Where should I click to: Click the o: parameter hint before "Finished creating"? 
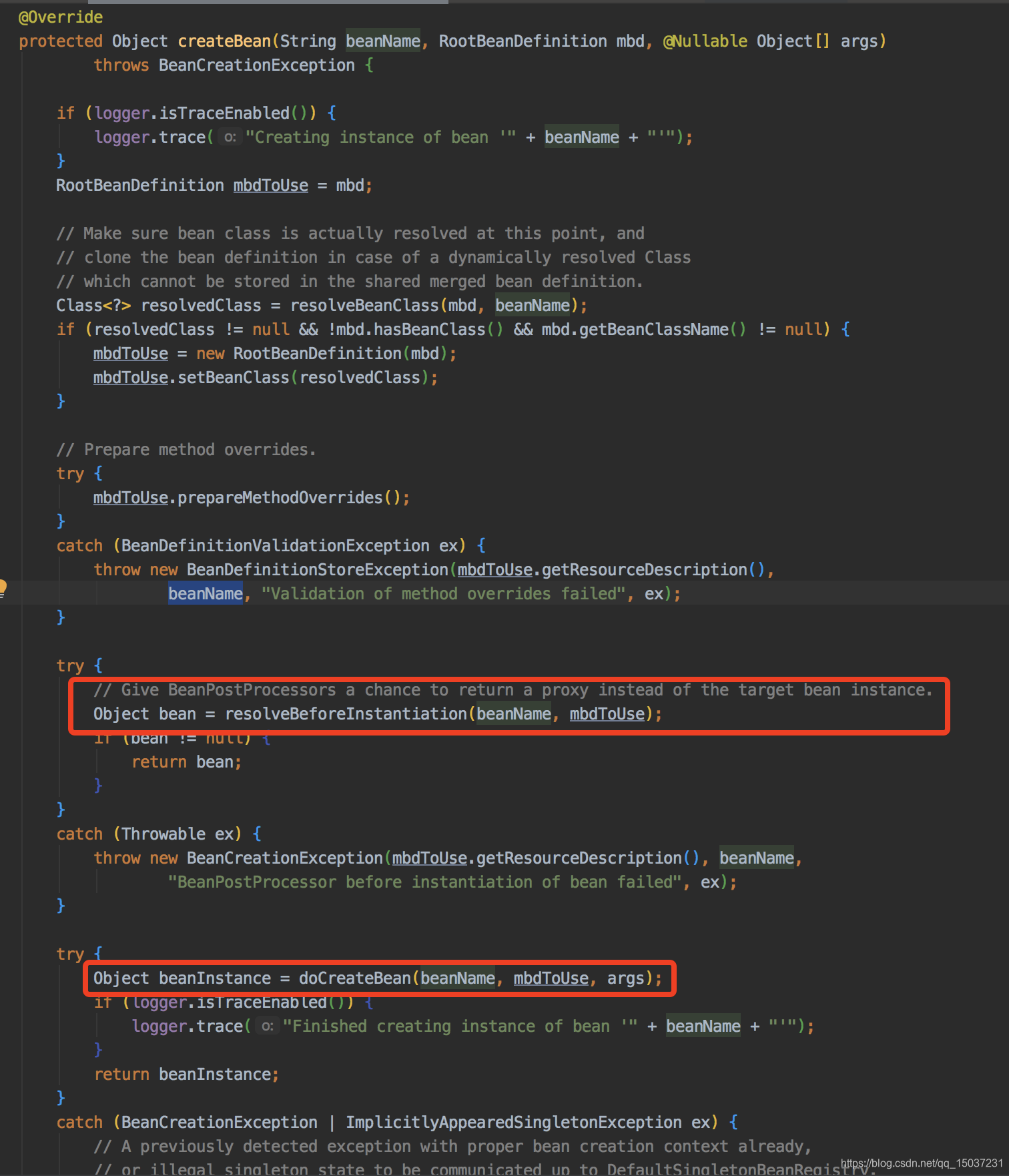(267, 1026)
